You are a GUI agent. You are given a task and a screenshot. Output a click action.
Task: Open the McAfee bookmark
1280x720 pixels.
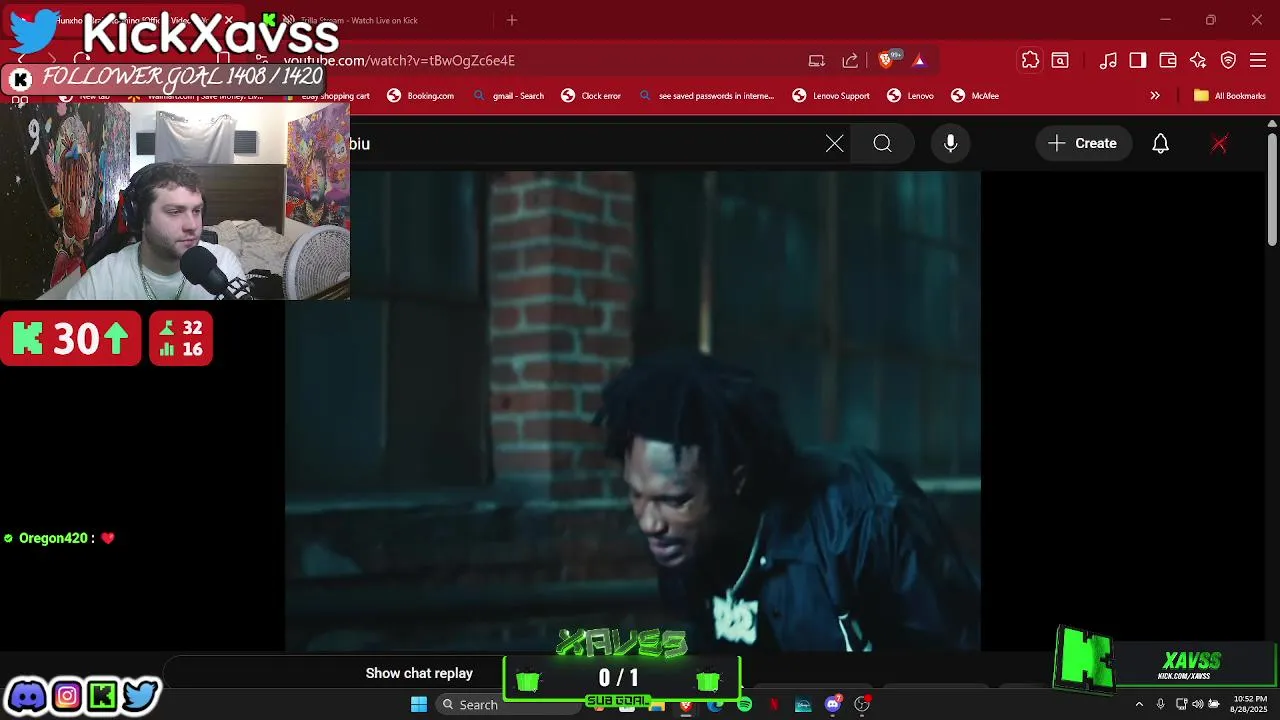975,96
